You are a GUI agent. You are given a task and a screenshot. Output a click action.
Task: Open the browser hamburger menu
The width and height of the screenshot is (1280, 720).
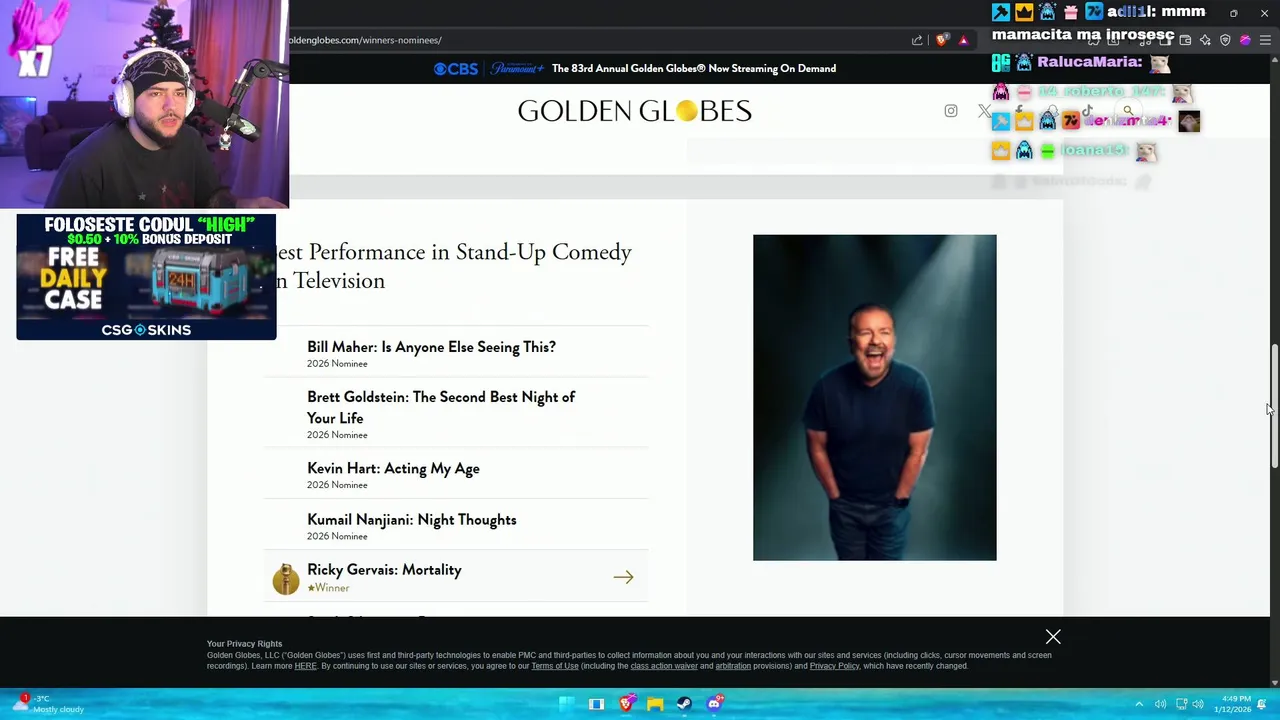(1265, 40)
